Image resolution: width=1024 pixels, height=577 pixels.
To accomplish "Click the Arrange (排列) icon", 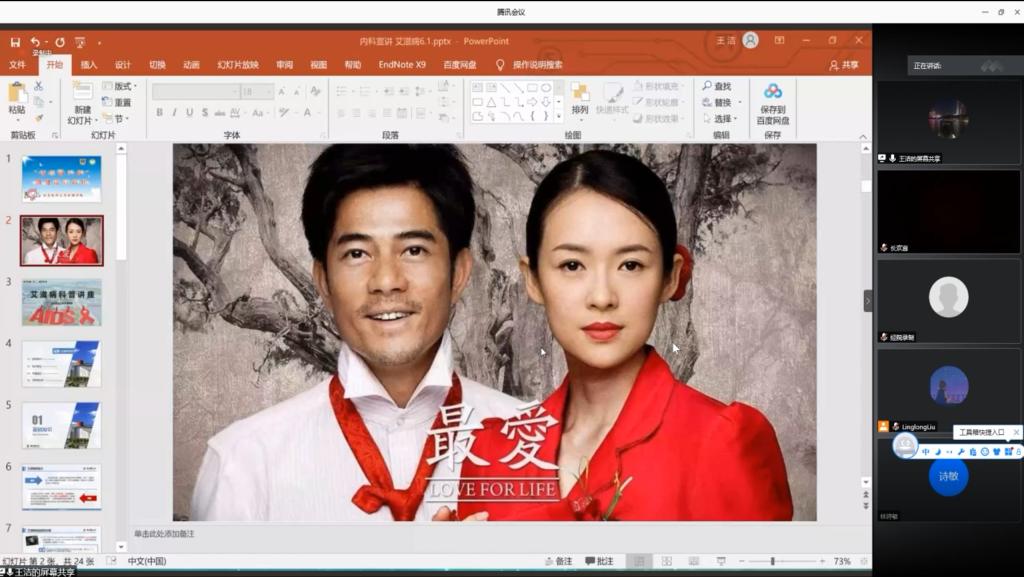I will [579, 94].
